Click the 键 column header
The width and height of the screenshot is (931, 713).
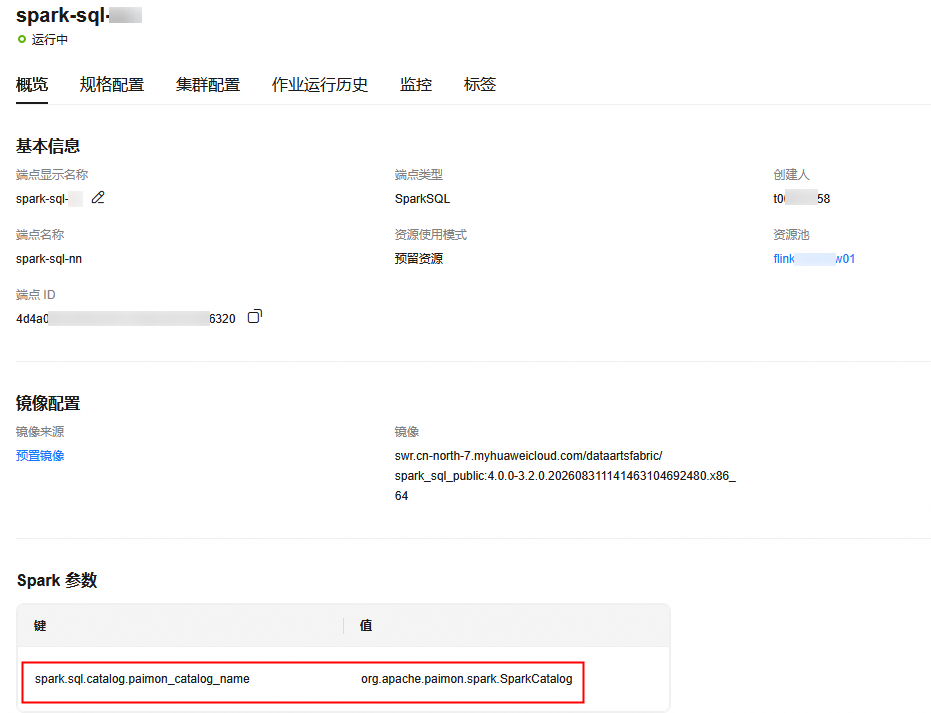[40, 626]
